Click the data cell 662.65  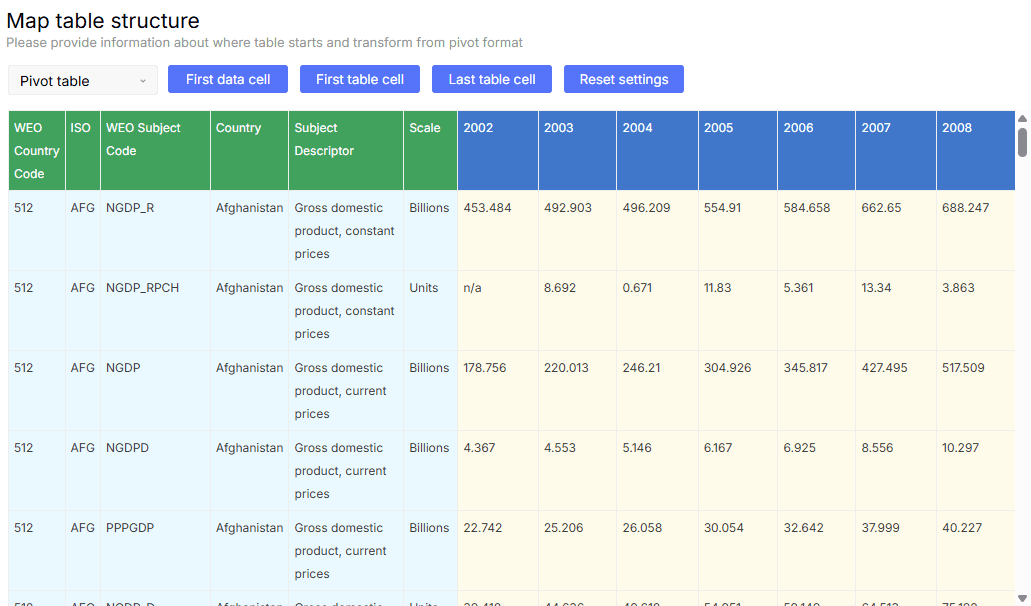coord(896,231)
